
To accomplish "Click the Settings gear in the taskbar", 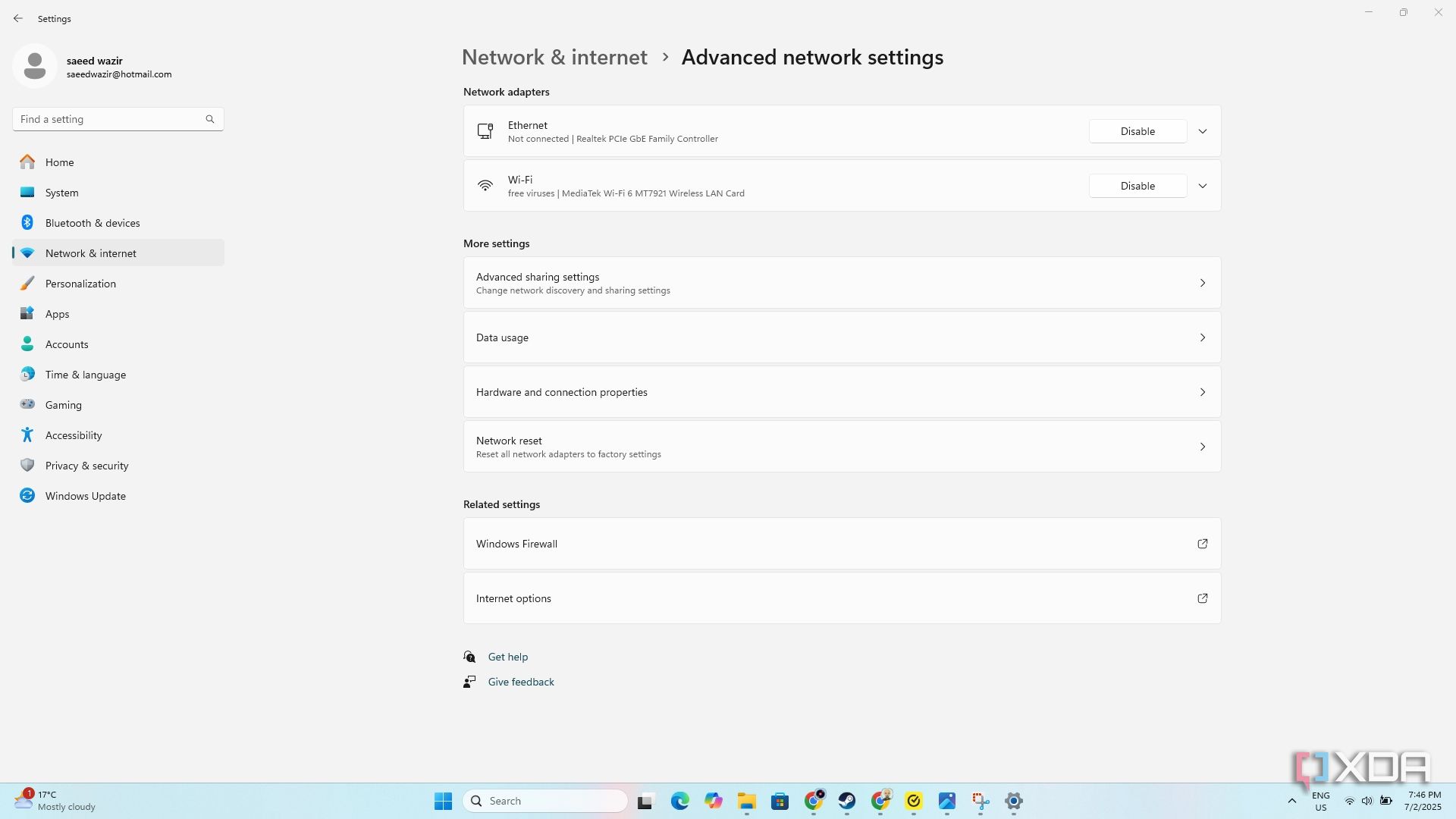I will (x=1014, y=801).
